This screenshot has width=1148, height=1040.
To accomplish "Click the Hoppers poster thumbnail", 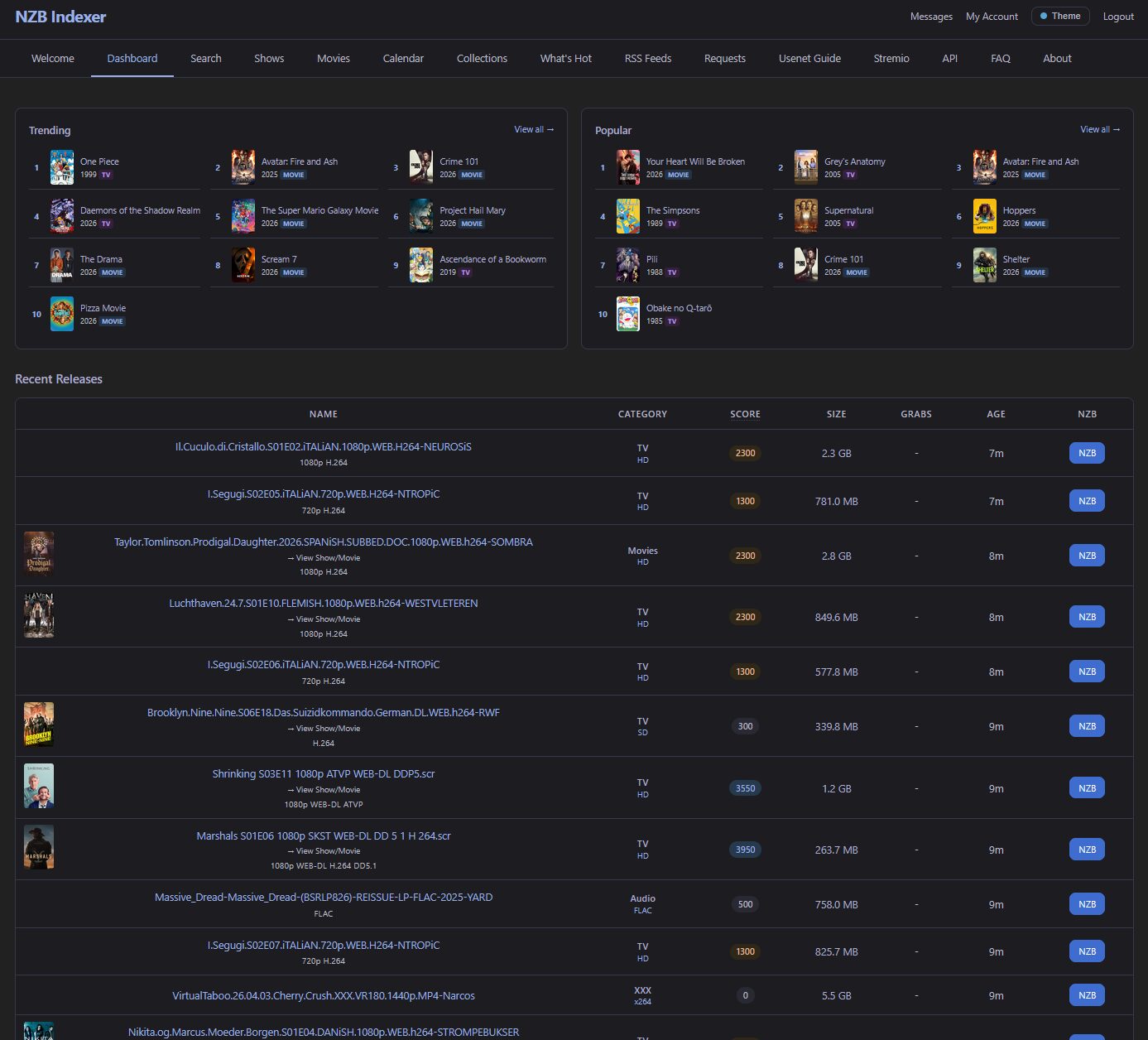I will pyautogui.click(x=984, y=216).
